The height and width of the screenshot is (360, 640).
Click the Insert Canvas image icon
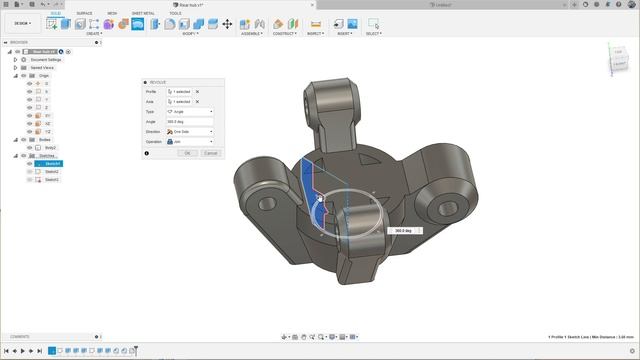[x=352, y=24]
